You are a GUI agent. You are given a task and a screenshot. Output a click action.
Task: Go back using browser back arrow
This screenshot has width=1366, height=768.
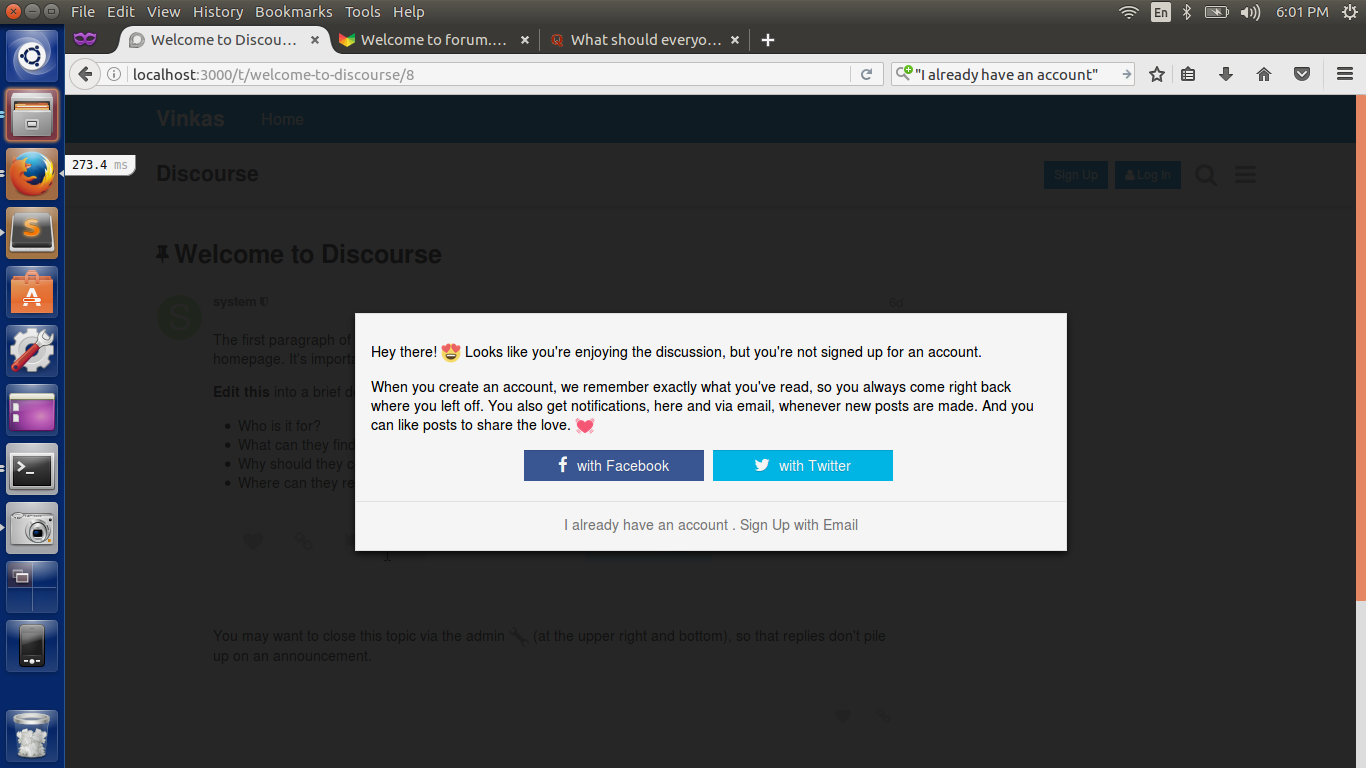85,74
